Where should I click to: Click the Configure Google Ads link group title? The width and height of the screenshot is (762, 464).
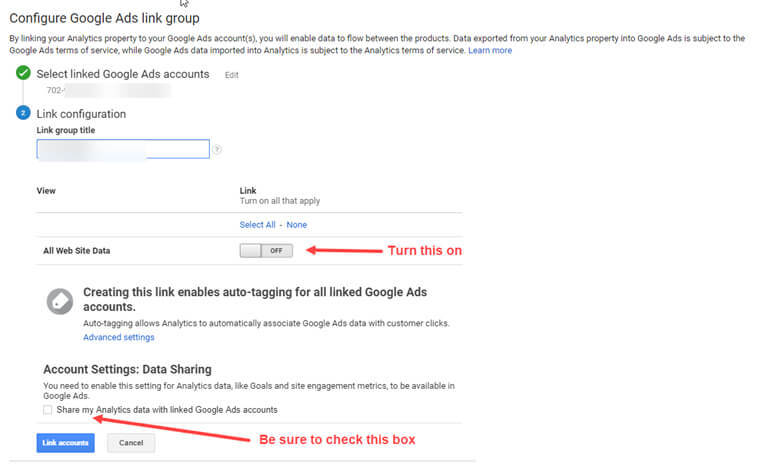tap(104, 19)
